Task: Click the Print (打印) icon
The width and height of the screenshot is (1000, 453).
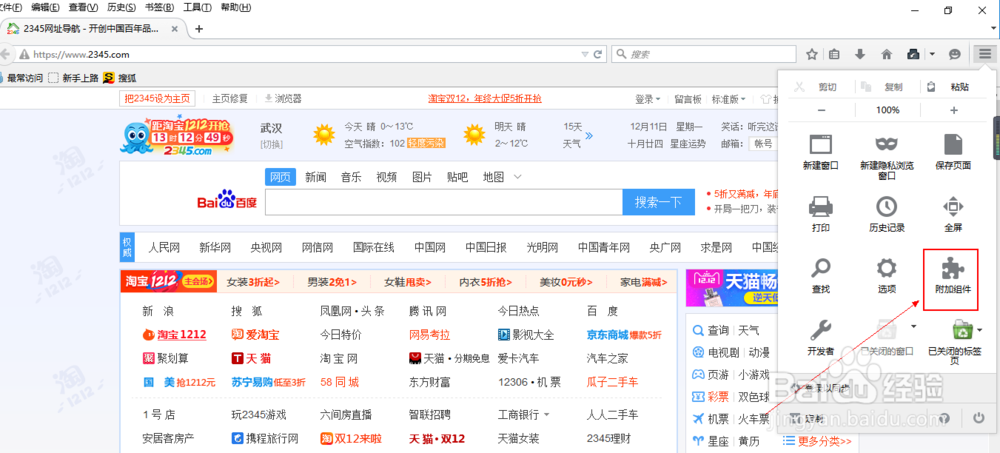Action: tap(820, 206)
